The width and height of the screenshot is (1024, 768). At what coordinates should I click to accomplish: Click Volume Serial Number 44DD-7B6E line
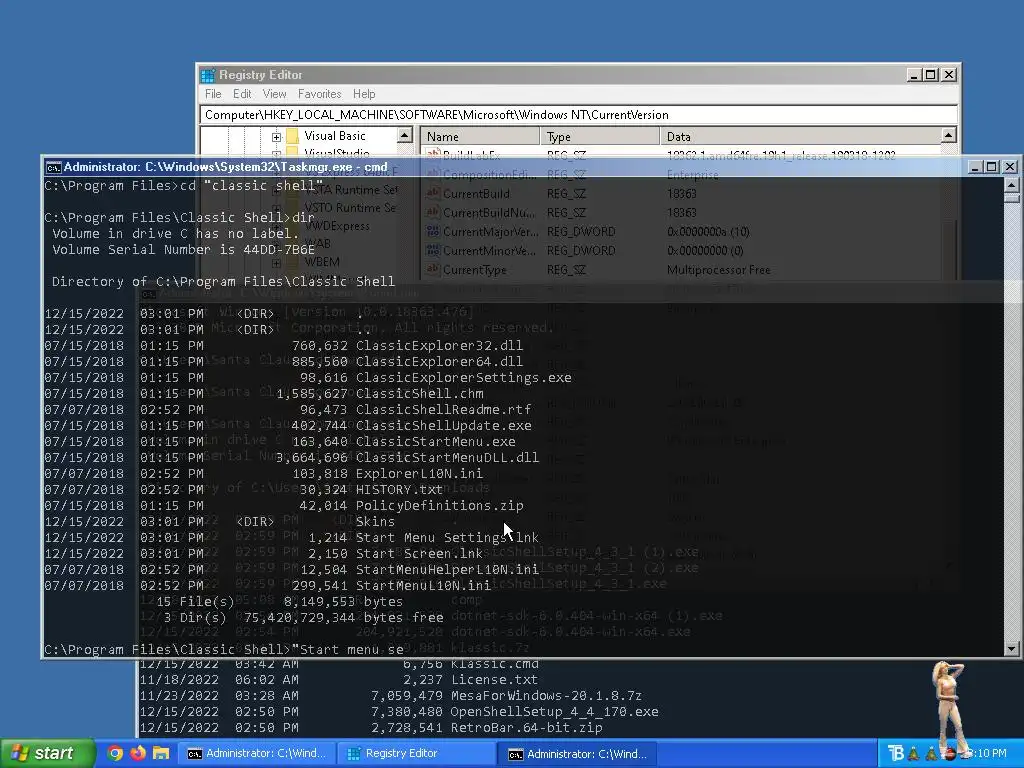(184, 249)
